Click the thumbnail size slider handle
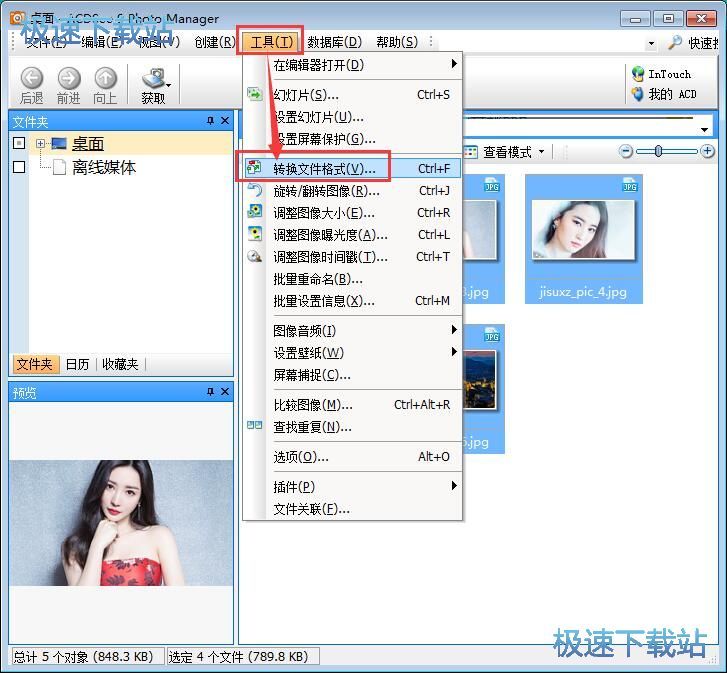The image size is (727, 673). 658,151
